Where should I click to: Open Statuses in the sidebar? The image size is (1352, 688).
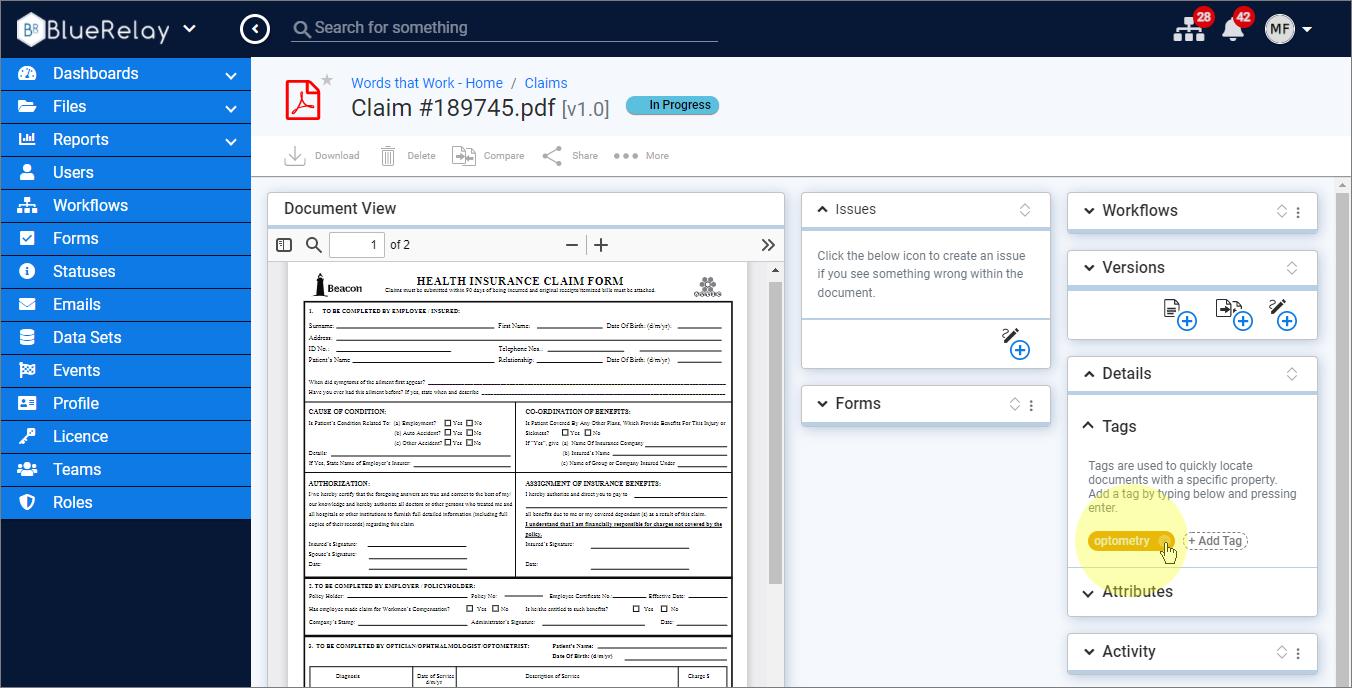point(125,272)
